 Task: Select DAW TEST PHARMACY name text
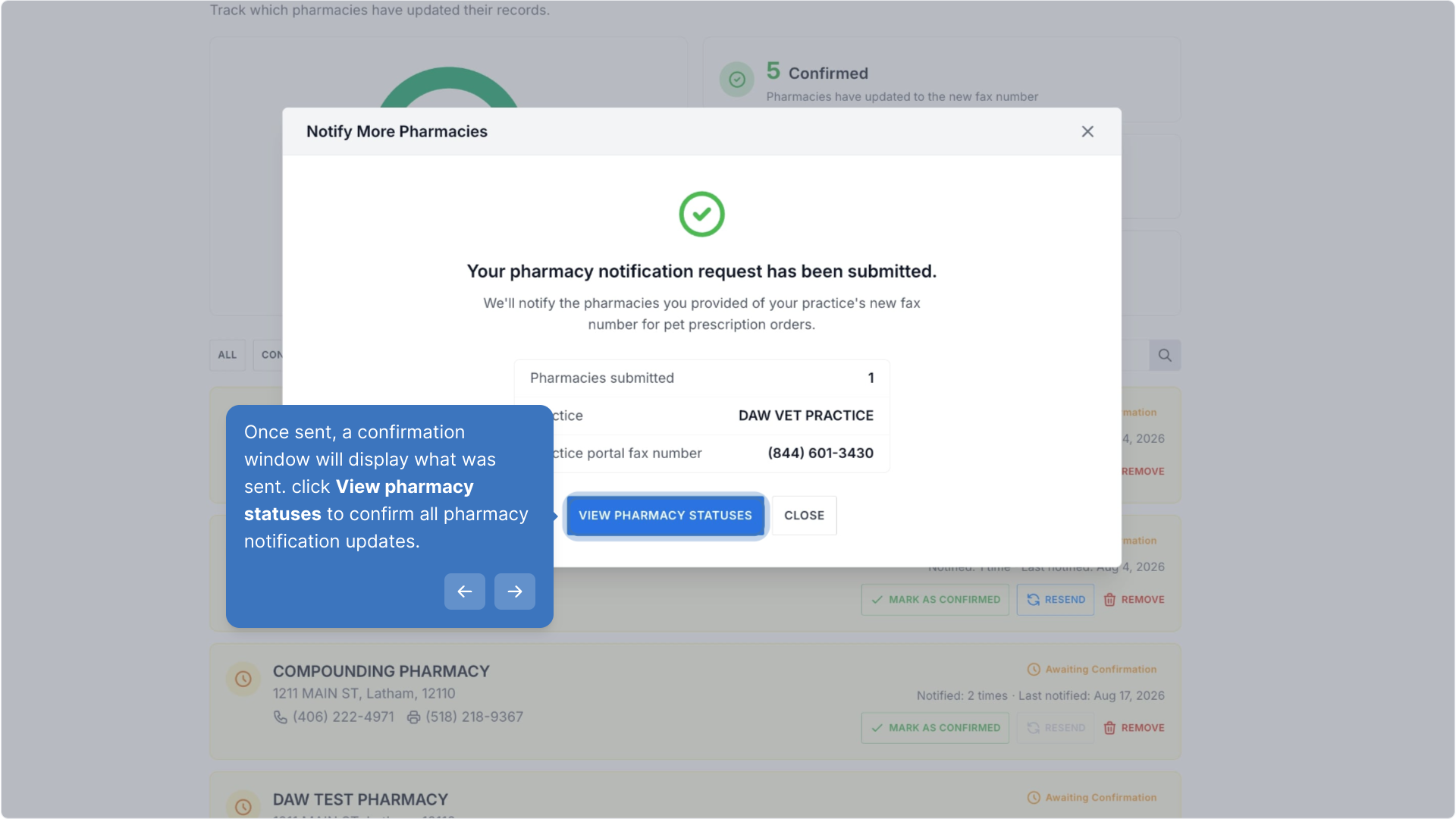[361, 800]
